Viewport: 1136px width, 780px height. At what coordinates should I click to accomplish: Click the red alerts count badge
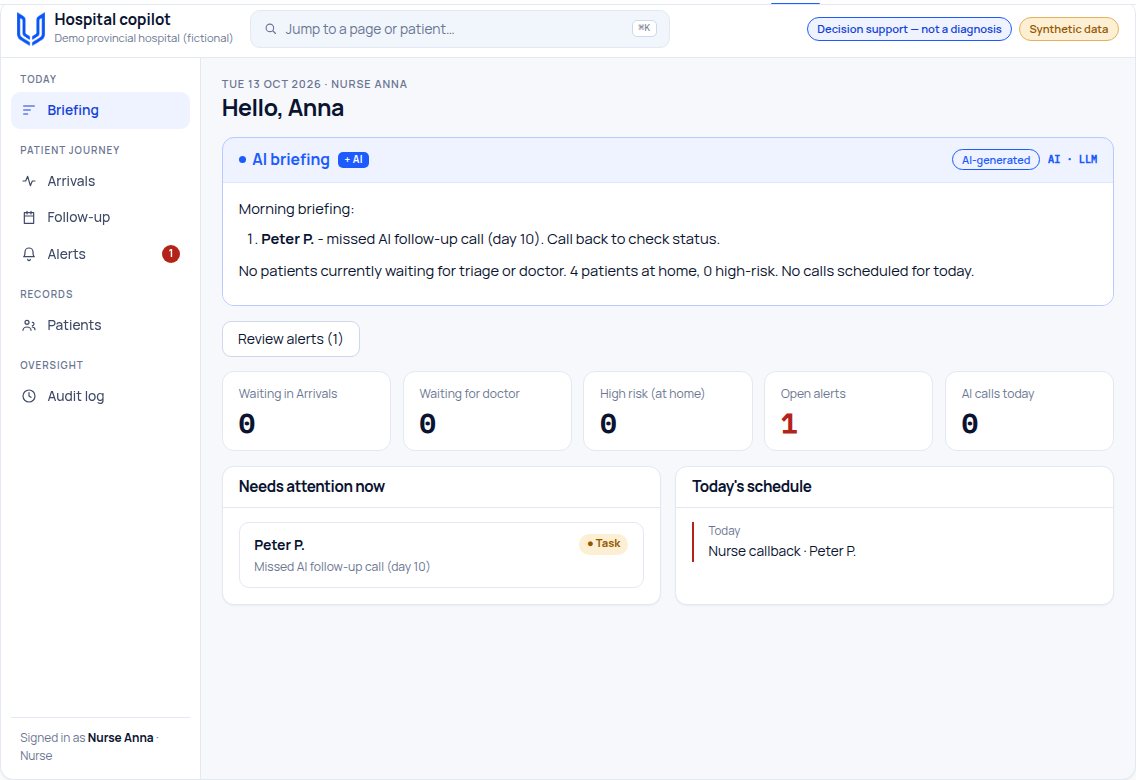click(171, 253)
